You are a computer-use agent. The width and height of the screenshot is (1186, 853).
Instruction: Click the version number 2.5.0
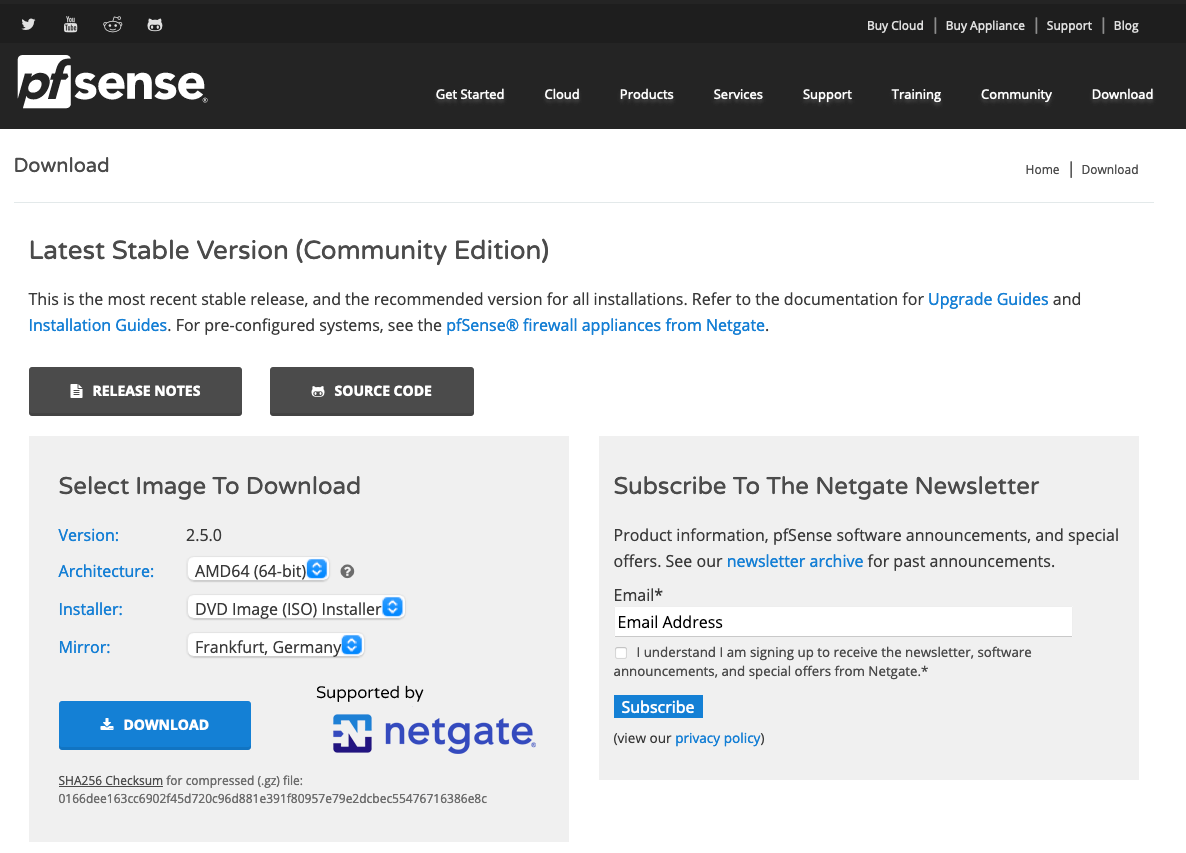coord(204,535)
